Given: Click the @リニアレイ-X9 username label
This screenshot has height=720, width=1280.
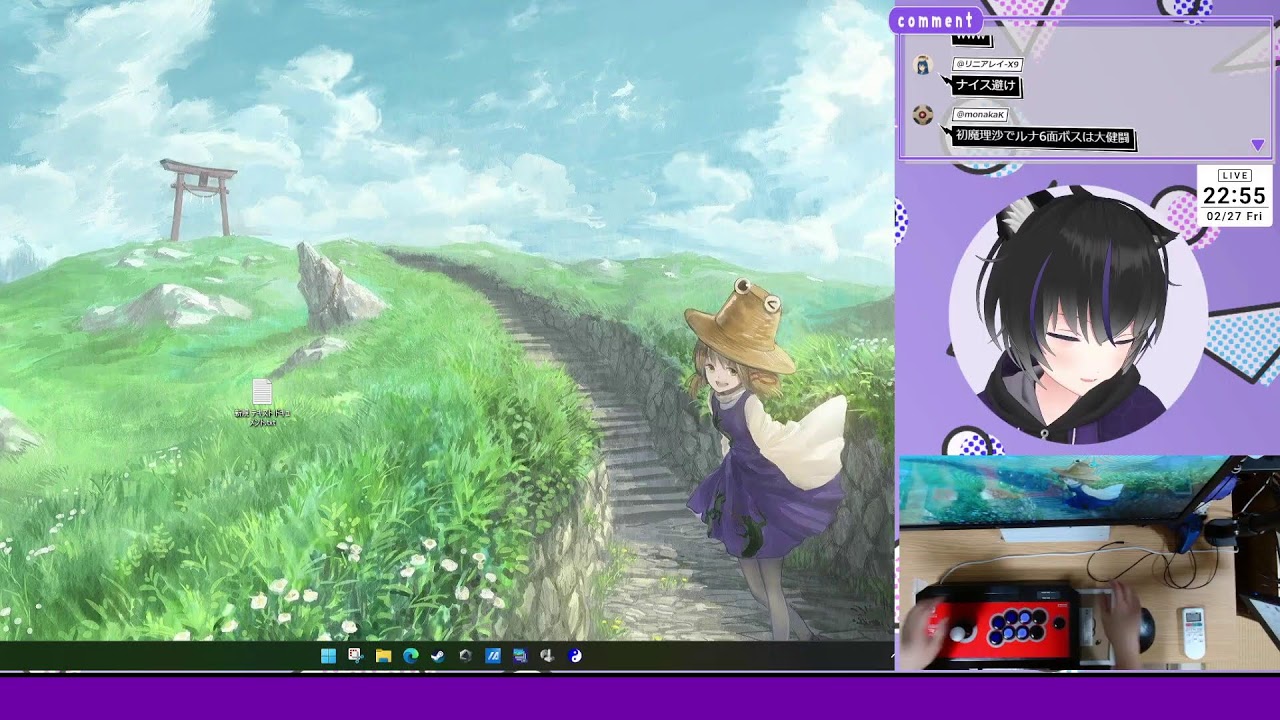Looking at the screenshot, I should point(987,64).
